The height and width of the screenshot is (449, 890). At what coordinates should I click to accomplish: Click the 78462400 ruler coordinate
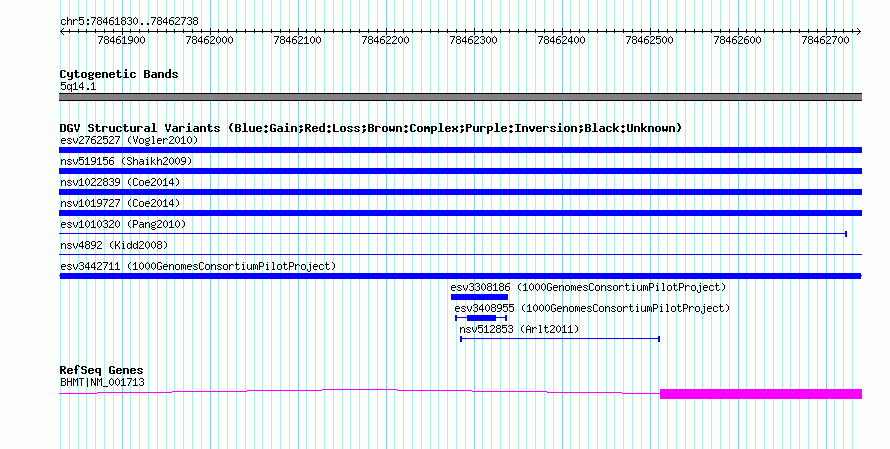click(x=561, y=40)
